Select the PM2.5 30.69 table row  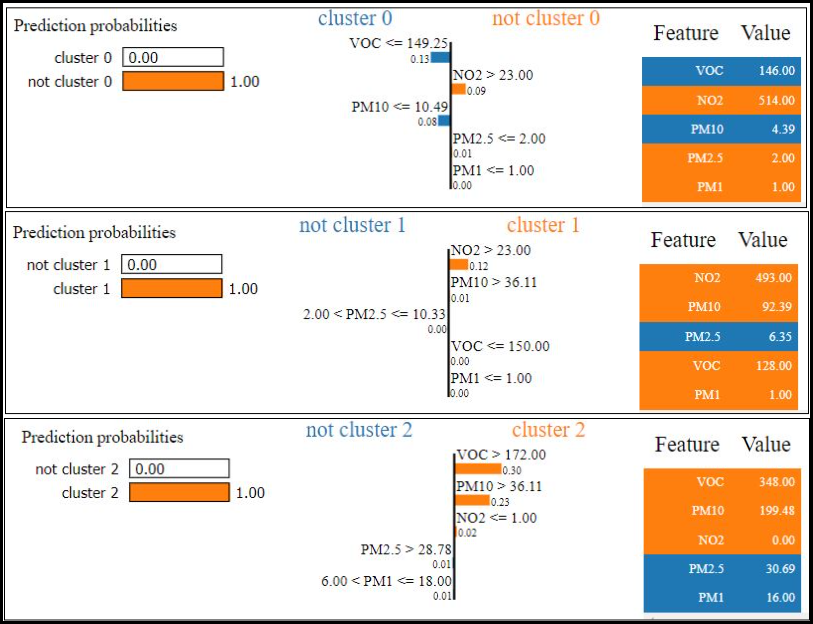(x=722, y=568)
